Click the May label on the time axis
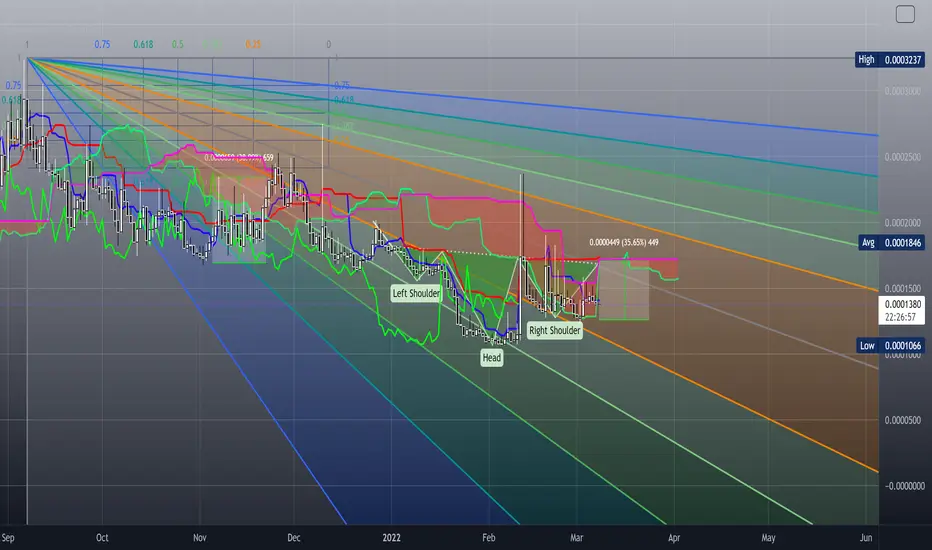Image resolution: width=932 pixels, height=550 pixels. coord(769,538)
